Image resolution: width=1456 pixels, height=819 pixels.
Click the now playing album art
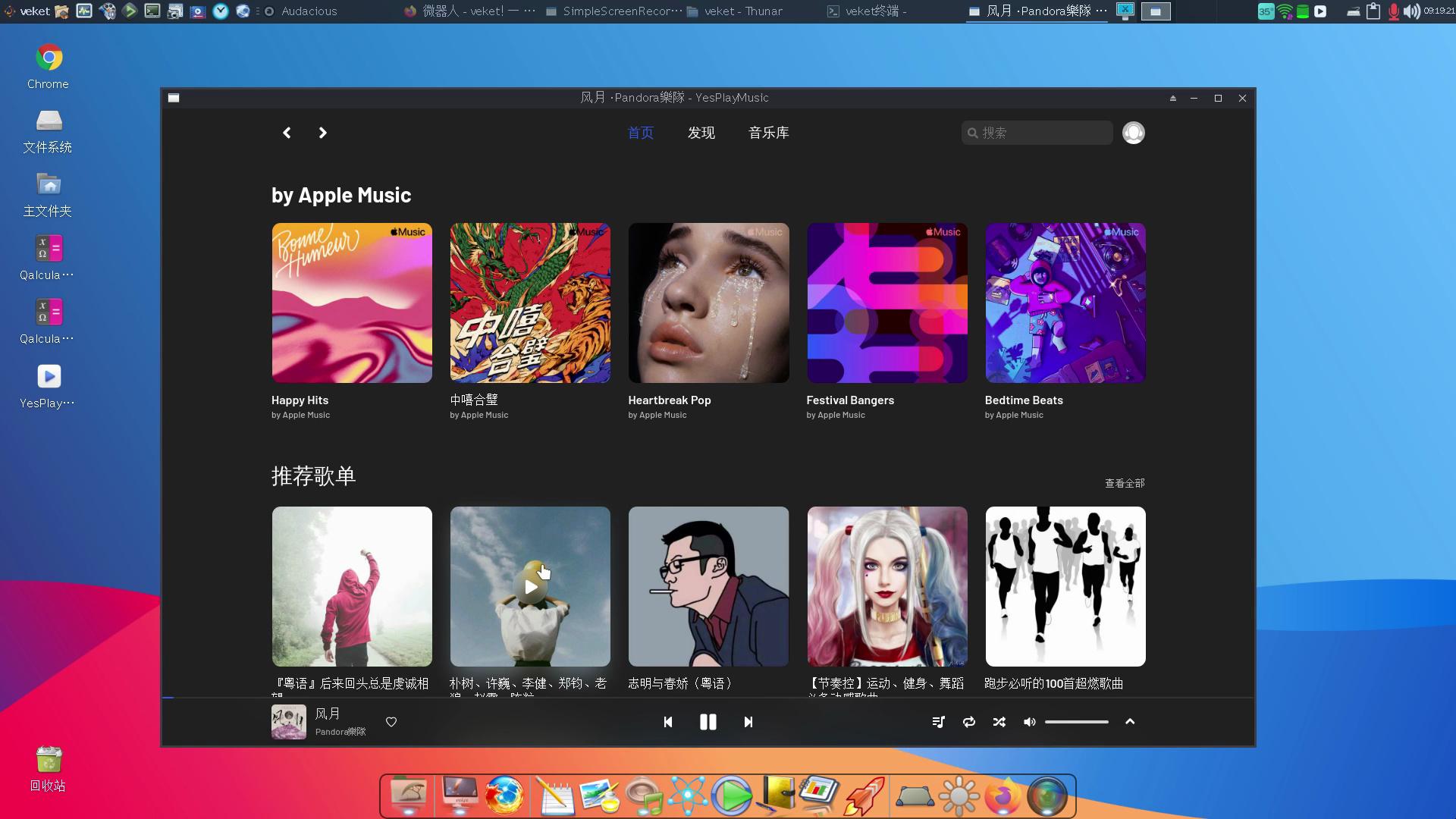click(x=289, y=722)
